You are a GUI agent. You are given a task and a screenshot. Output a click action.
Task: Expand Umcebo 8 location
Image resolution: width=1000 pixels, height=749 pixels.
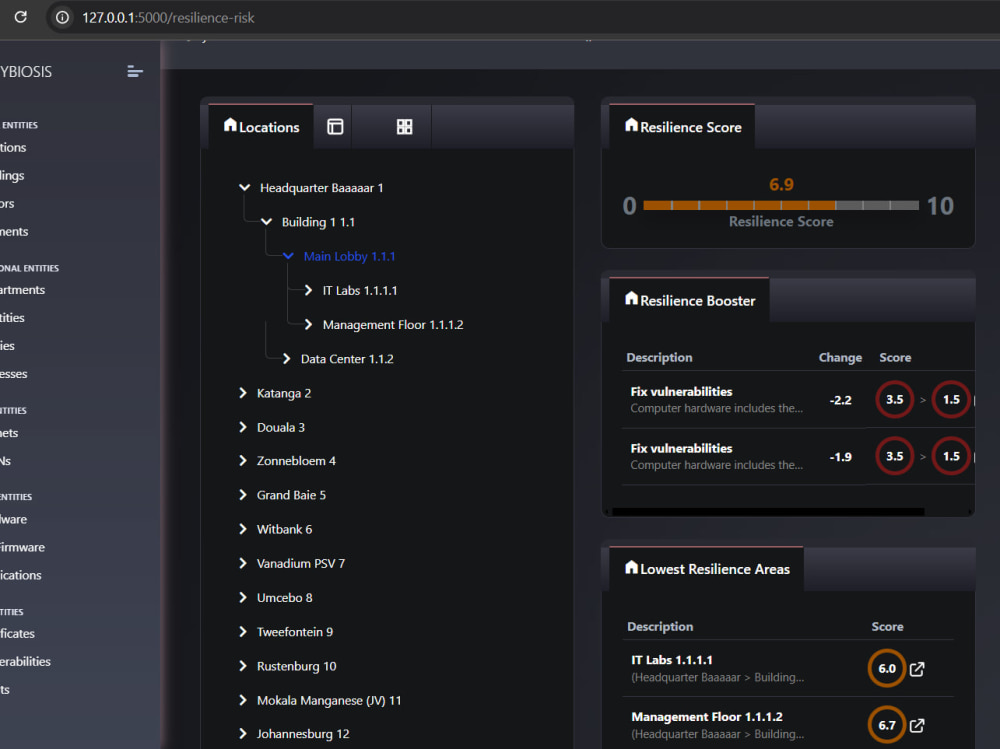click(x=242, y=598)
